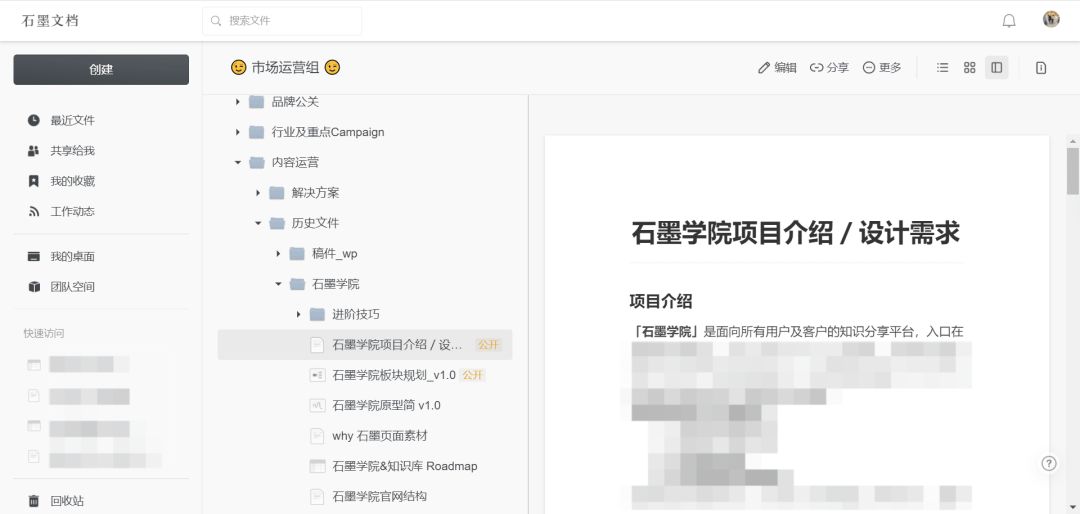Select the 历史文件 folder icon
Image resolution: width=1080 pixels, height=514 pixels.
277,223
